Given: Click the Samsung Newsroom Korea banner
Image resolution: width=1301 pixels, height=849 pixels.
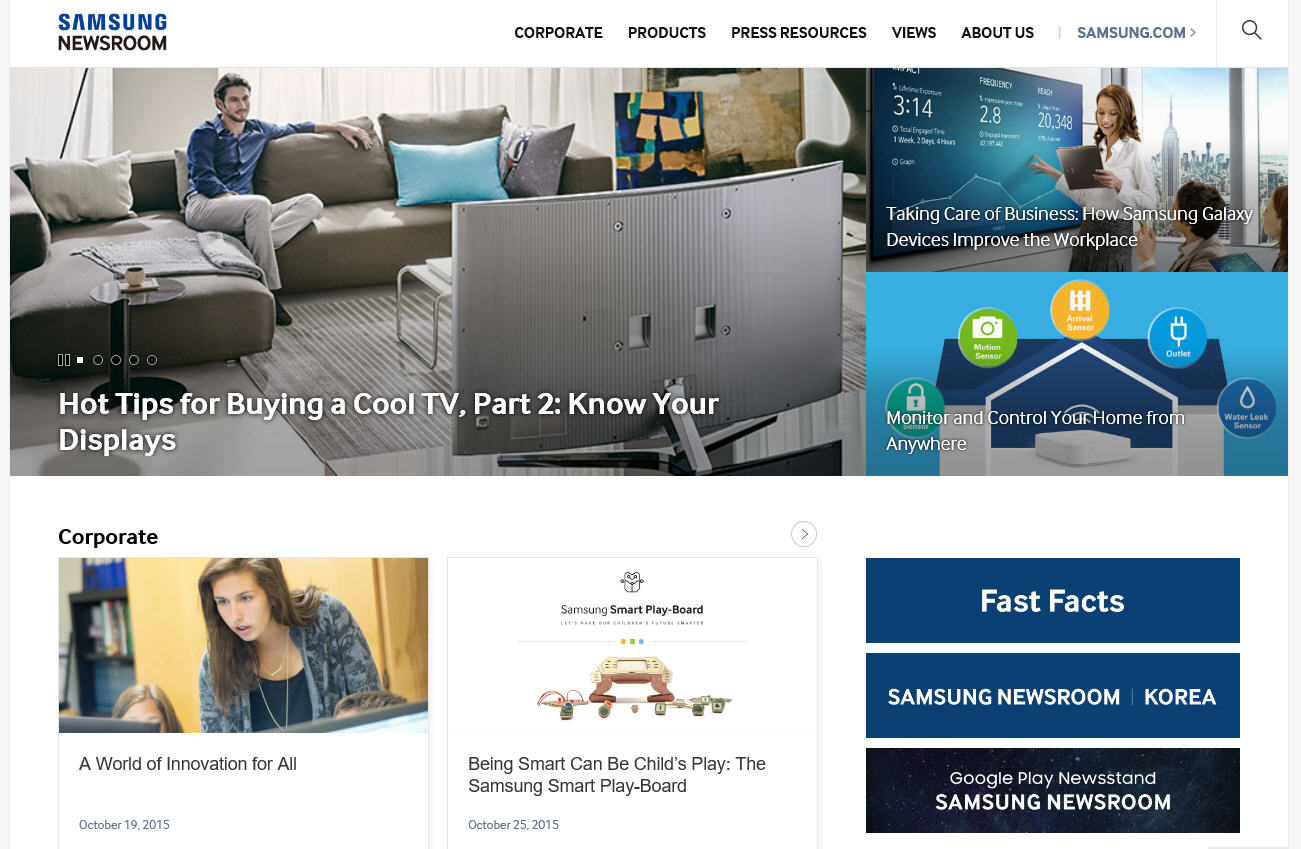Looking at the screenshot, I should (x=1053, y=696).
